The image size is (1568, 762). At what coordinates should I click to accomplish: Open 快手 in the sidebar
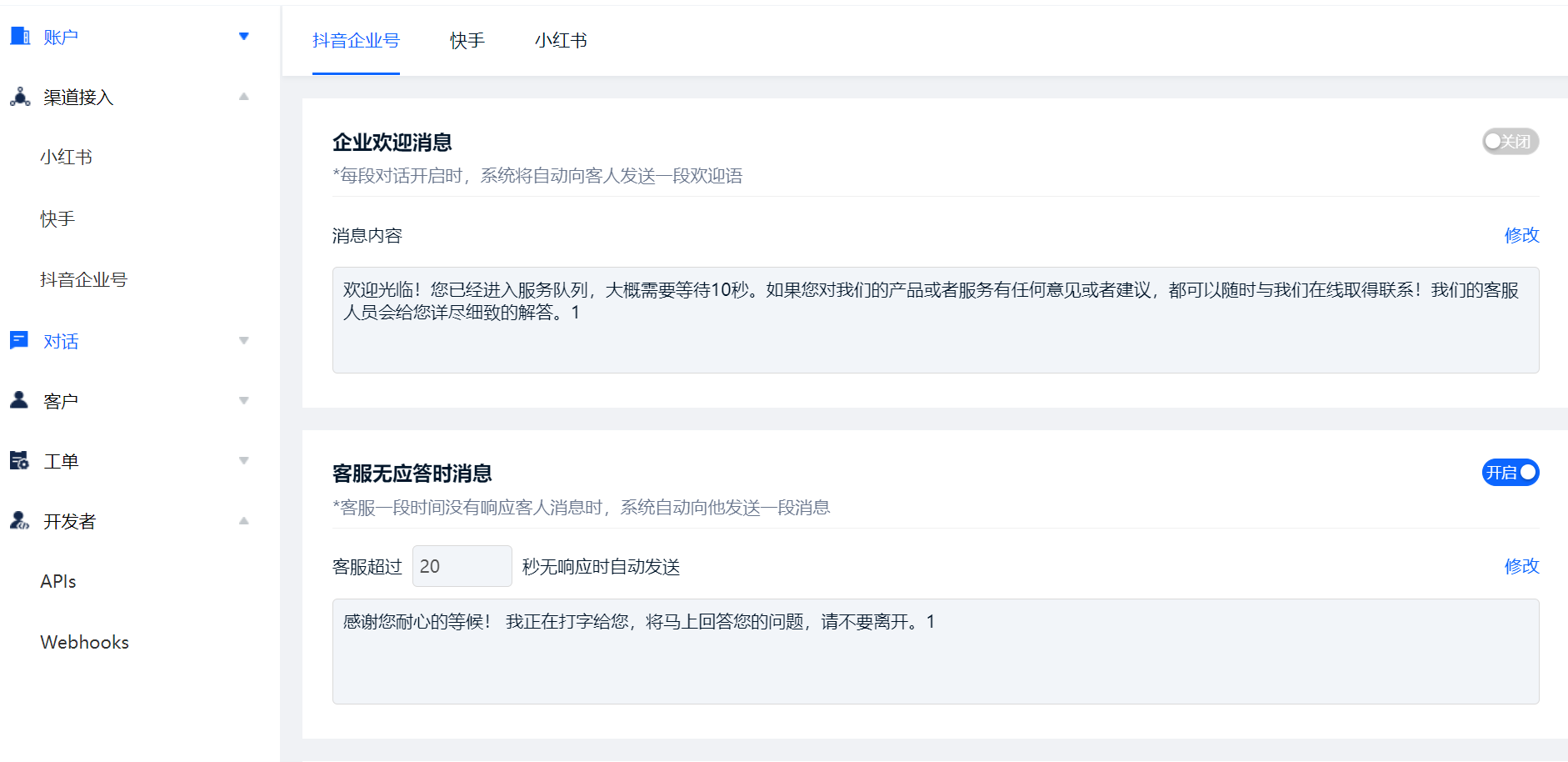(57, 218)
